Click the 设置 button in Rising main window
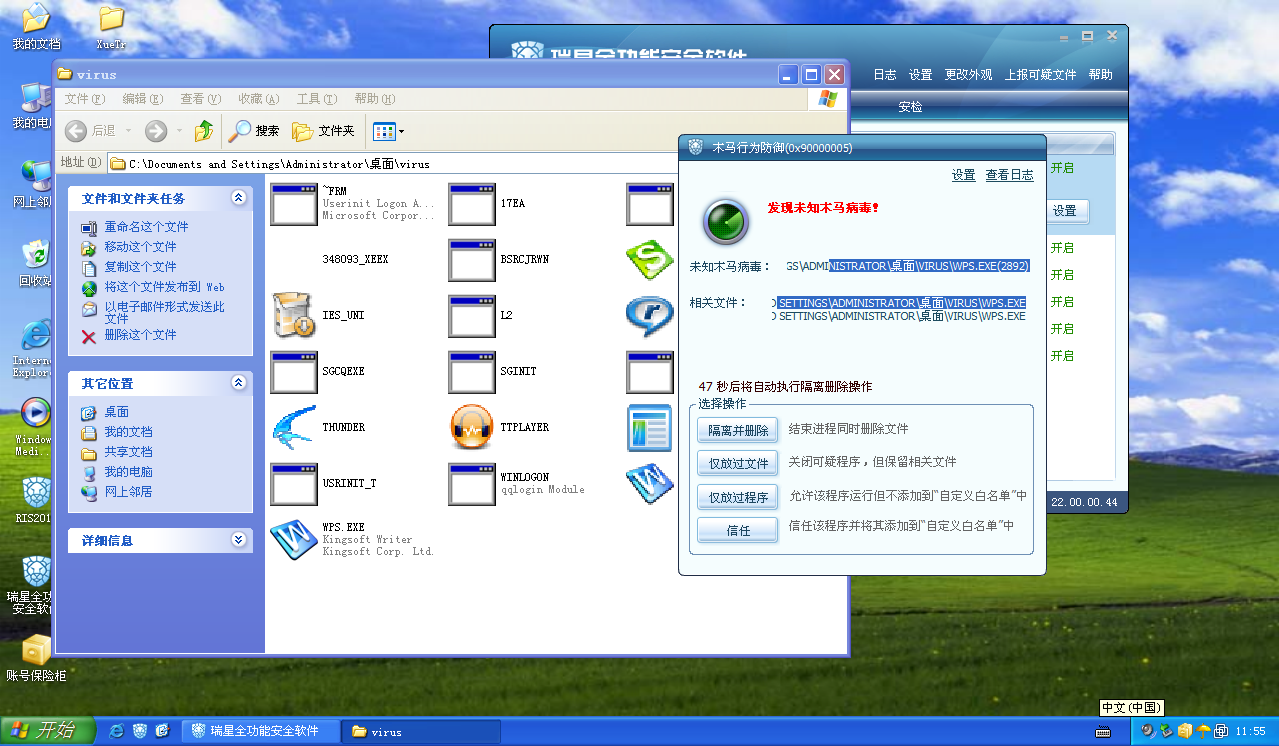This screenshot has width=1279, height=746. pyautogui.click(x=1065, y=211)
